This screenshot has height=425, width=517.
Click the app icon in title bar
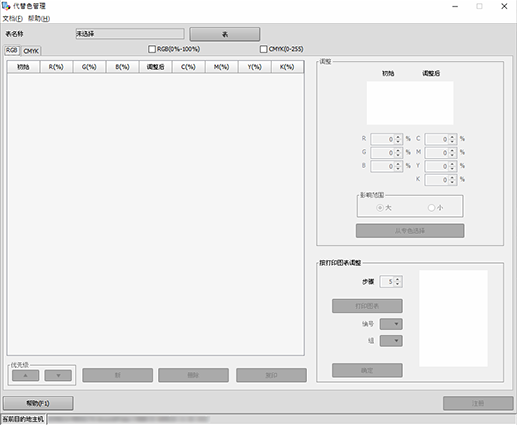6,6
